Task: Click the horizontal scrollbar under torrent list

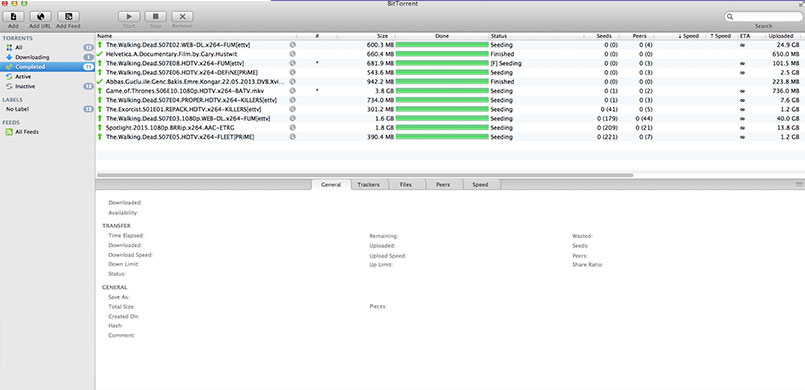Action: 365,175
